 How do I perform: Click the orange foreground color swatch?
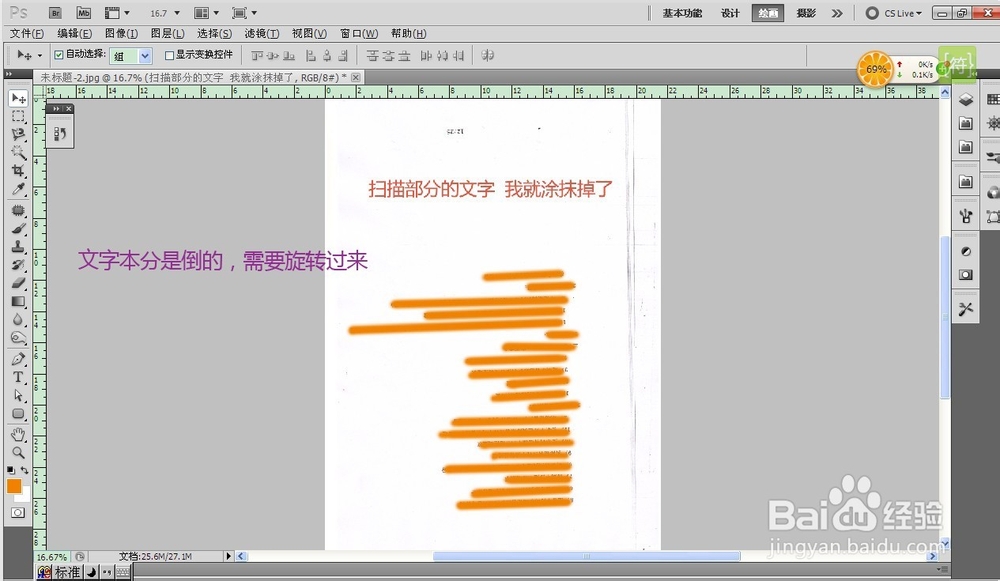[14, 486]
